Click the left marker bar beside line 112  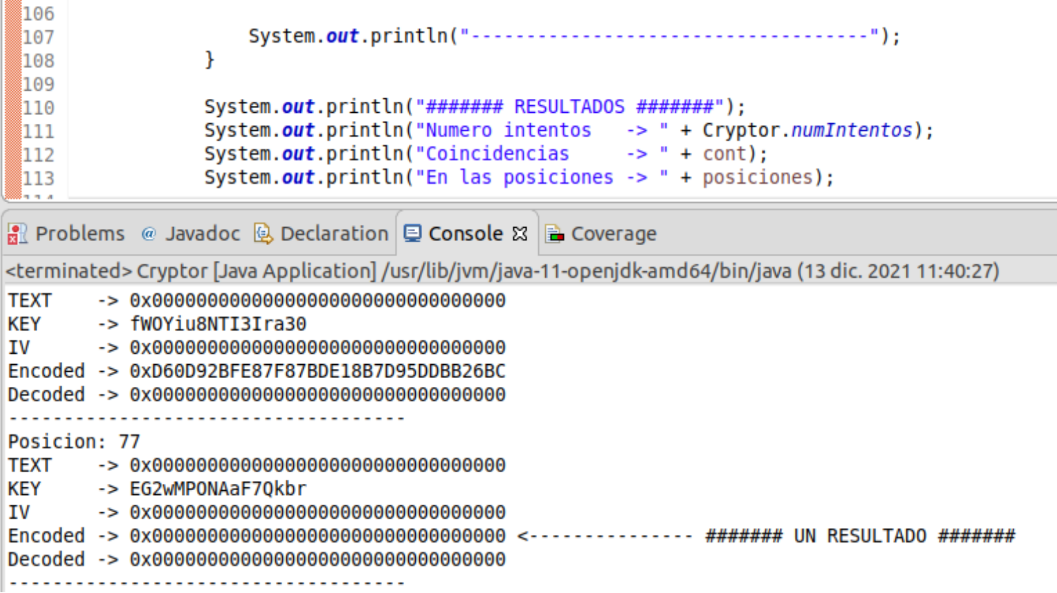click(x=11, y=154)
